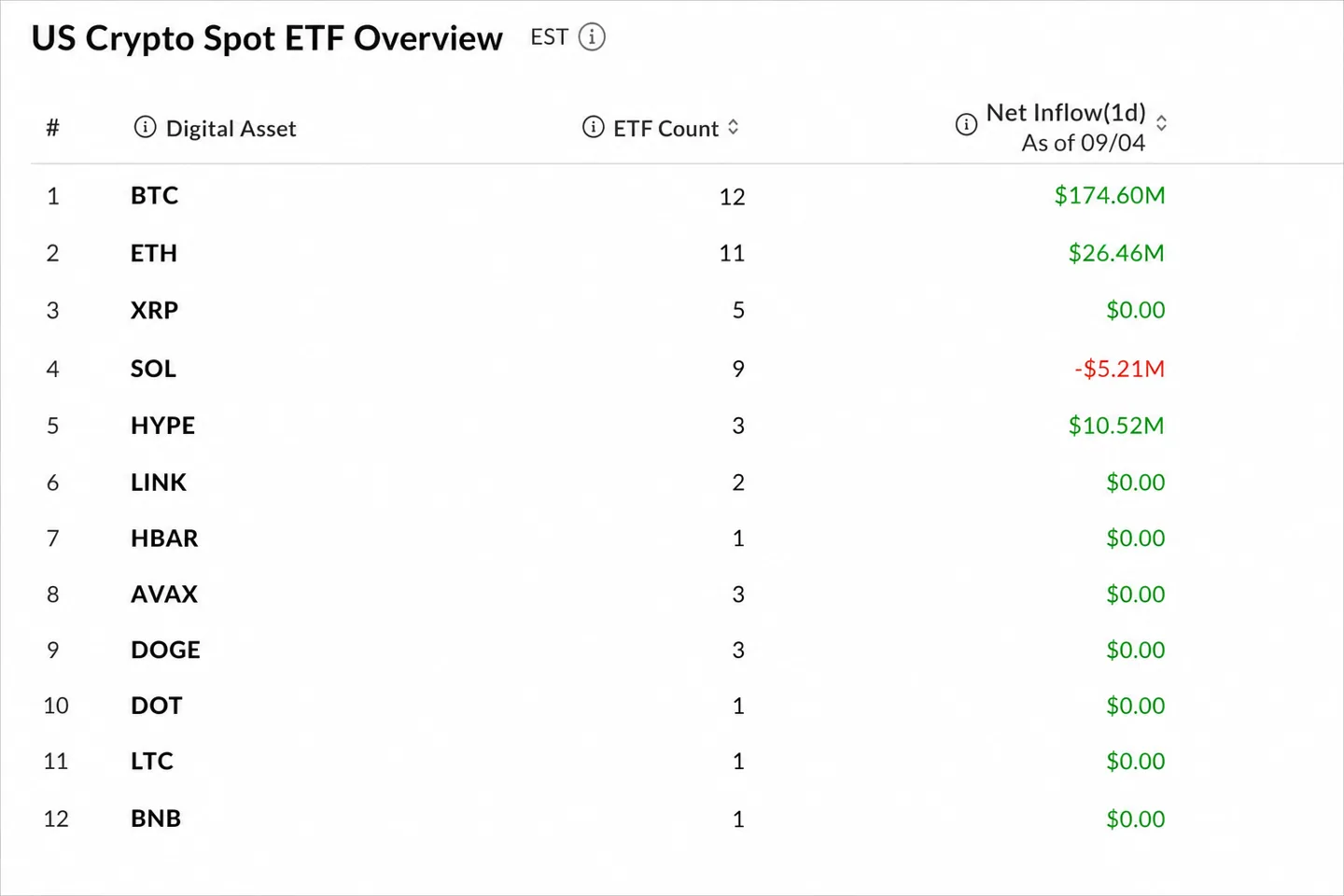Click the info icon beside ETF Count
Image resolution: width=1344 pixels, height=896 pixels.
593,127
